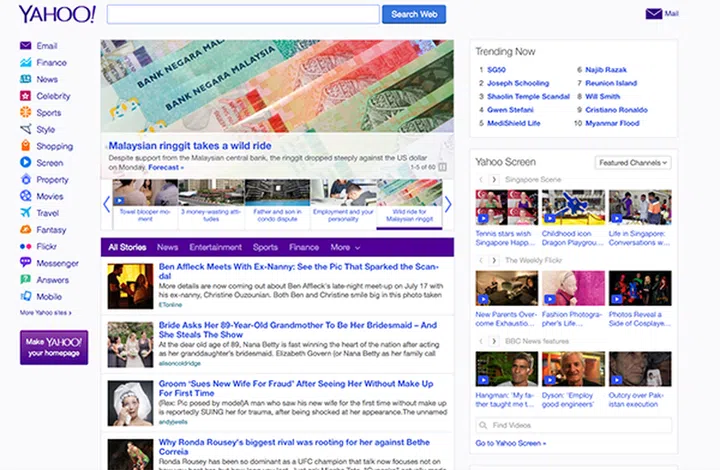This screenshot has height=470, width=720.
Task: Open the Mail envelope icon in header
Action: [654, 14]
